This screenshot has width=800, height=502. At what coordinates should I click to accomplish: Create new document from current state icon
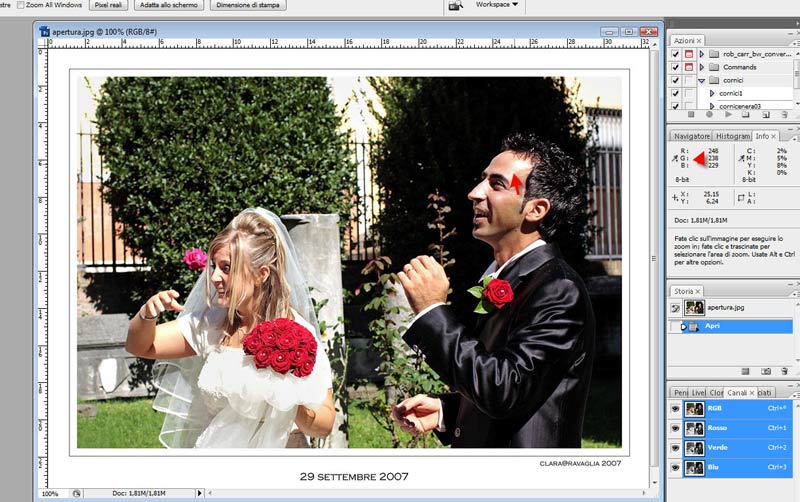[745, 371]
